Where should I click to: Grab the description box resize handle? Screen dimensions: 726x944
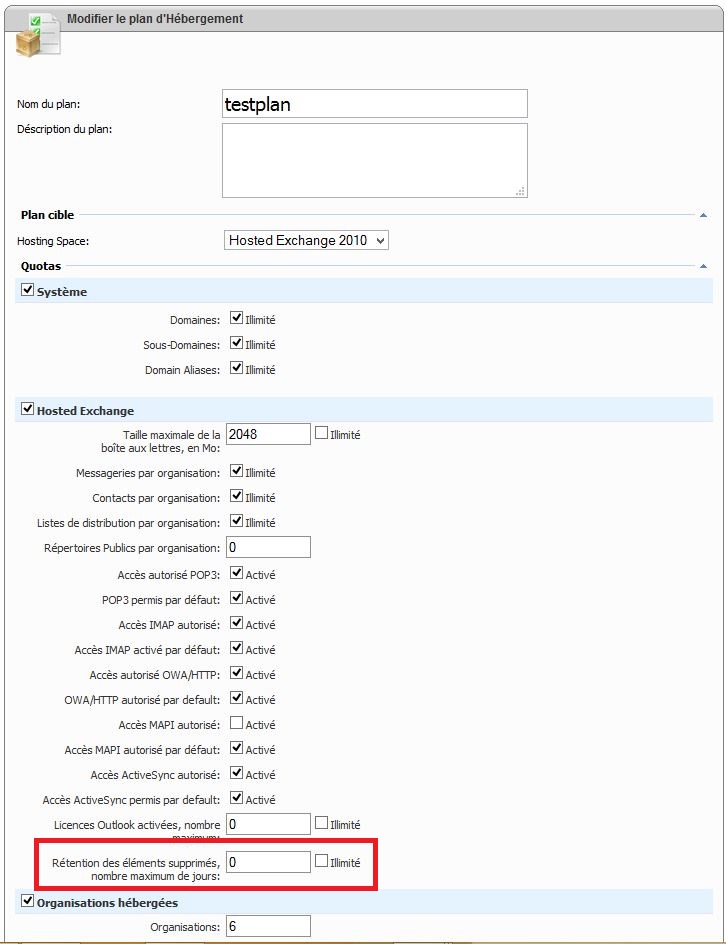pos(521,191)
